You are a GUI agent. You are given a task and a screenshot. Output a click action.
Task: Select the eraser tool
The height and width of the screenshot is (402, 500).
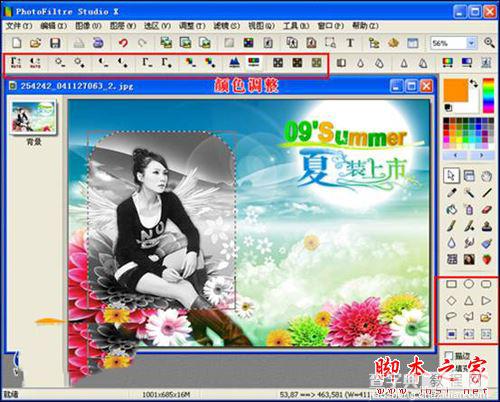pyautogui.click(x=487, y=209)
